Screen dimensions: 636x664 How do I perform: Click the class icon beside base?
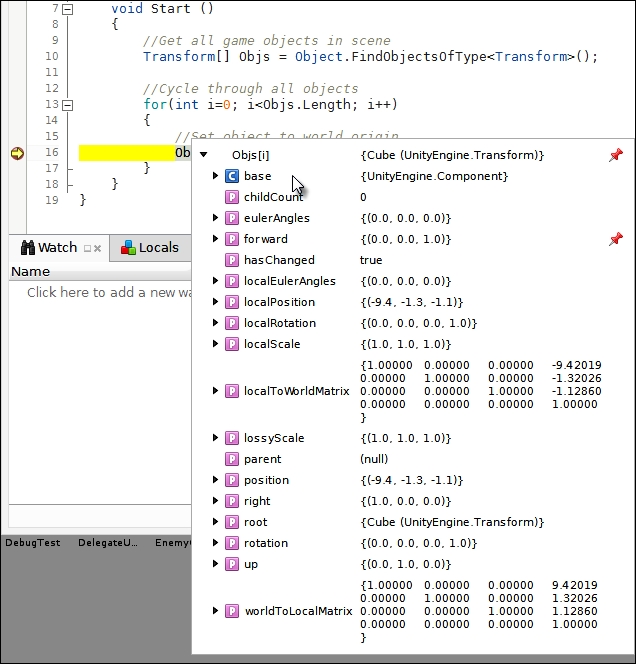coord(232,176)
